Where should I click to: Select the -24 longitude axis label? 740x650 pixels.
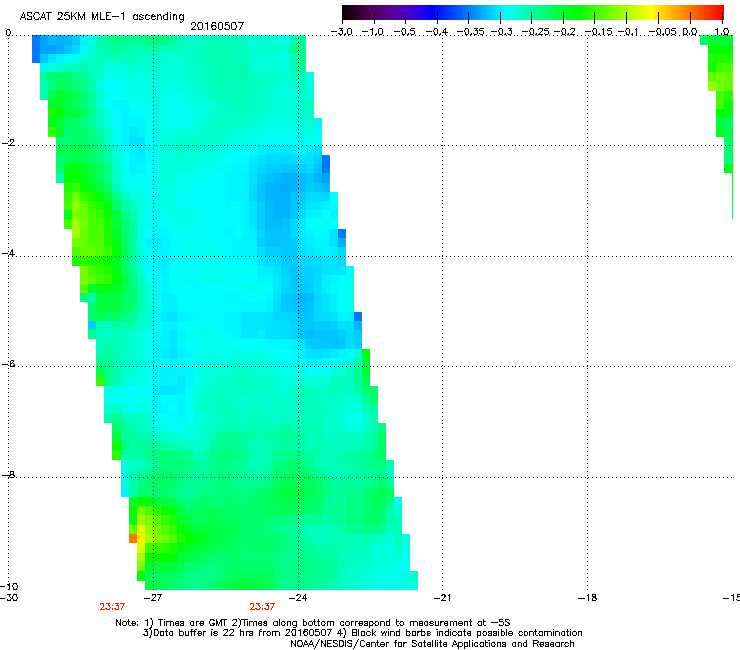pos(298,598)
